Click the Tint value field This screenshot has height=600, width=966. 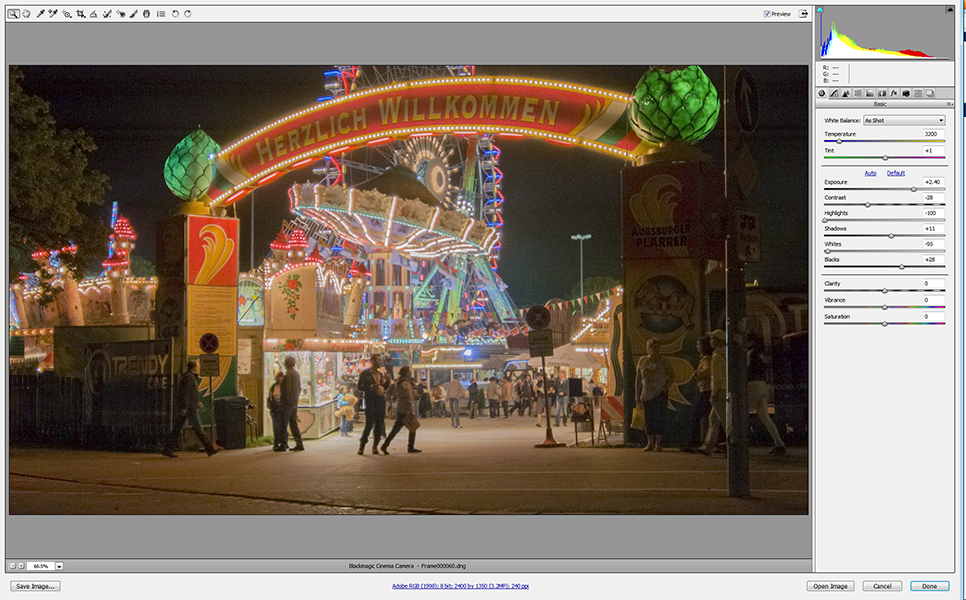pos(933,150)
